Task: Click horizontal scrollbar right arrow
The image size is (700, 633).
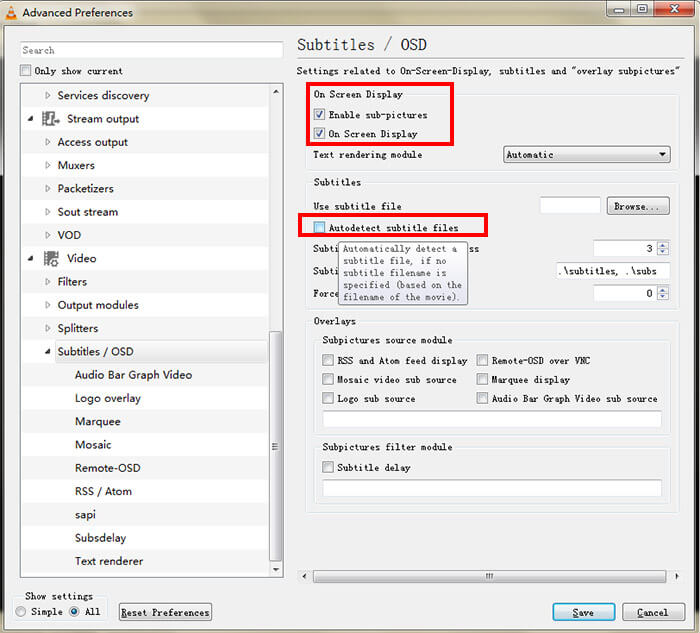Action: pos(677,576)
